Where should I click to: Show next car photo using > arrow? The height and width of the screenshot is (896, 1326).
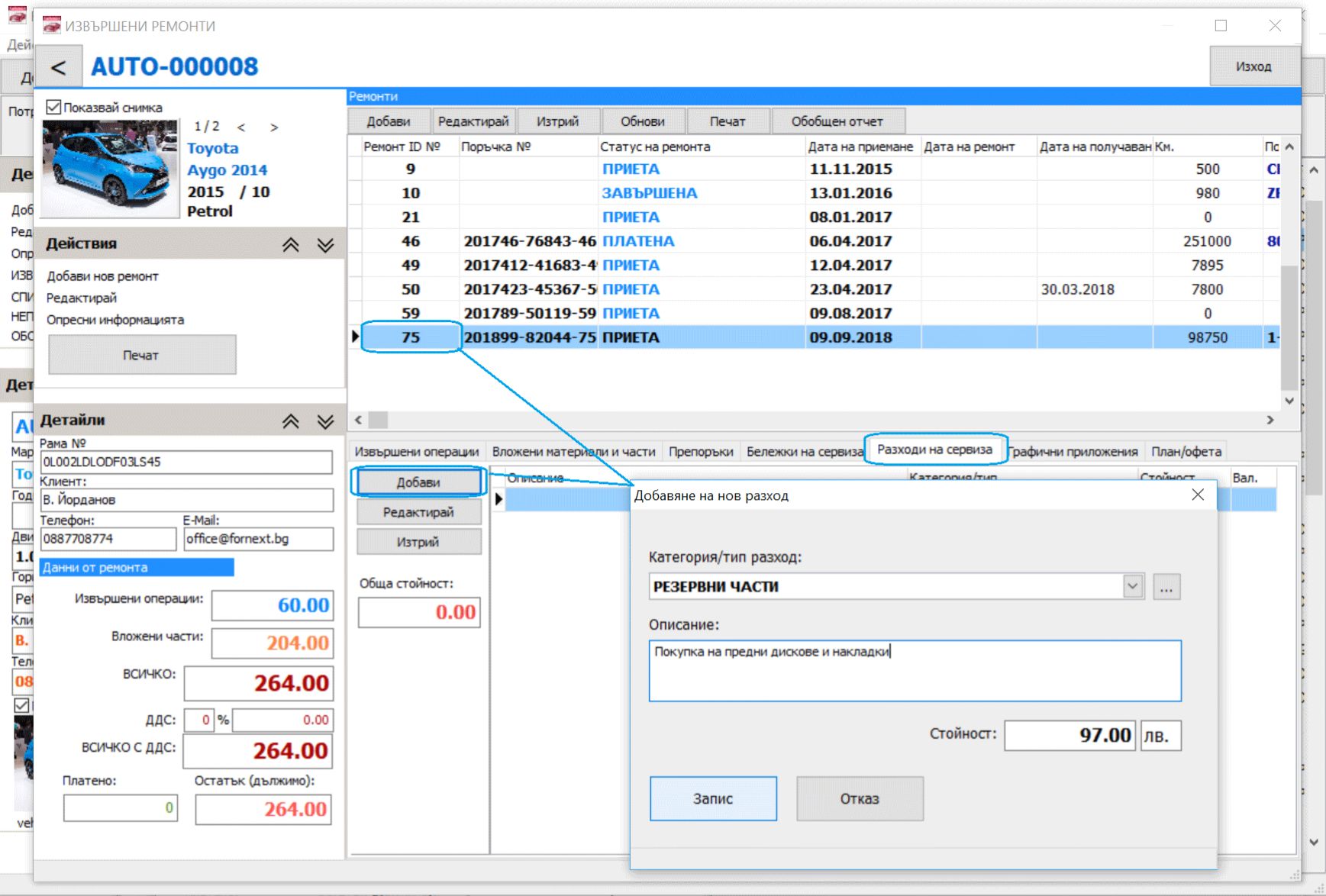pyautogui.click(x=274, y=127)
